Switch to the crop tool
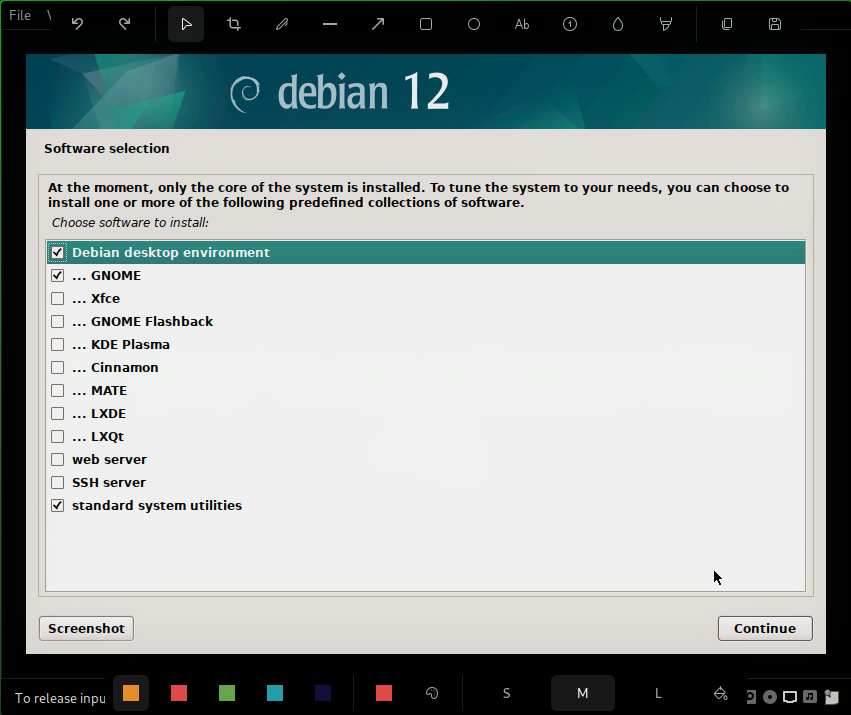This screenshot has width=851, height=715. 233,23
